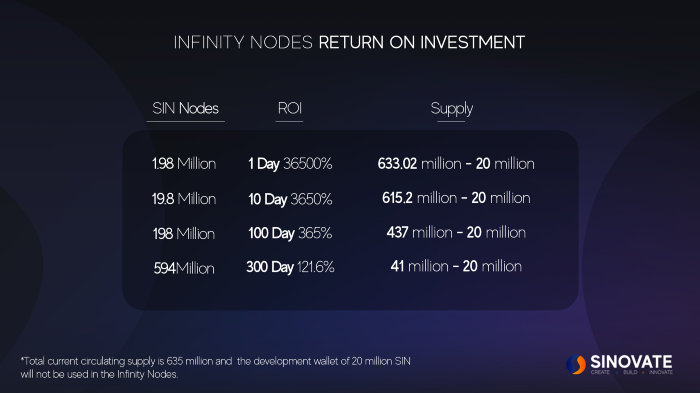Click the 594 Million nodes value
This screenshot has height=393, width=700.
coord(184,268)
